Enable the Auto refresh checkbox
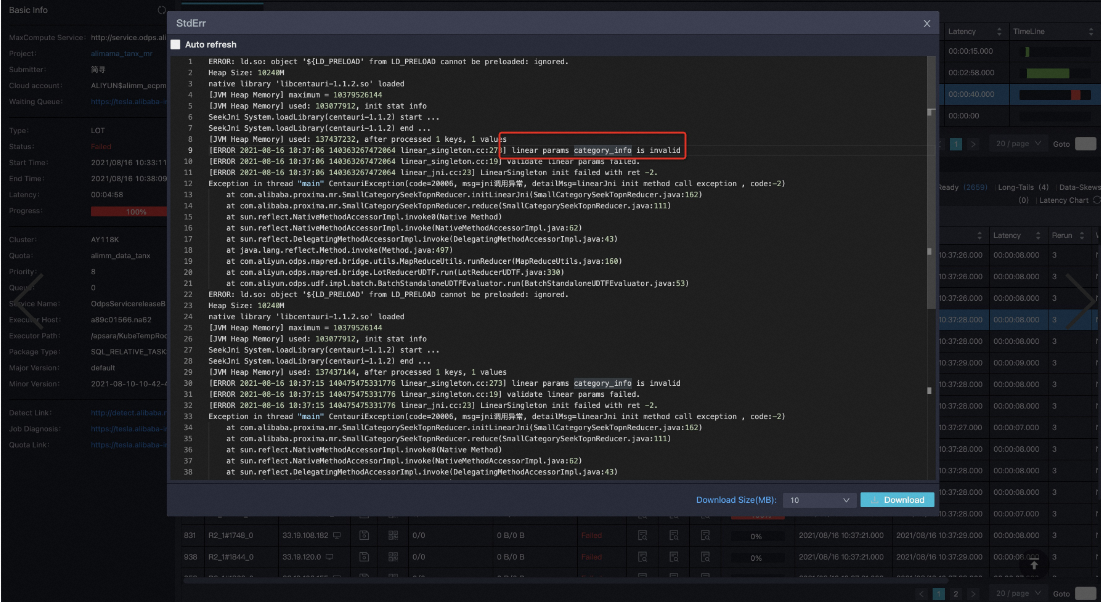Viewport: 1101px width, 602px height. point(176,45)
